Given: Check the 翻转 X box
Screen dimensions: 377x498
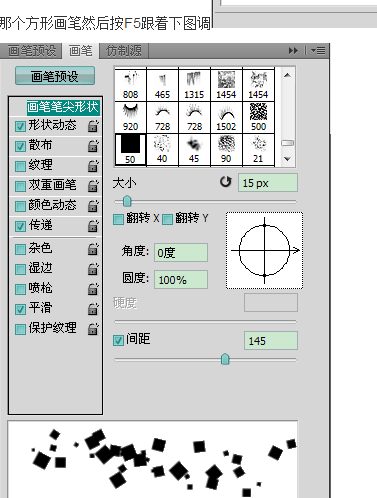Looking at the screenshot, I should 118,220.
